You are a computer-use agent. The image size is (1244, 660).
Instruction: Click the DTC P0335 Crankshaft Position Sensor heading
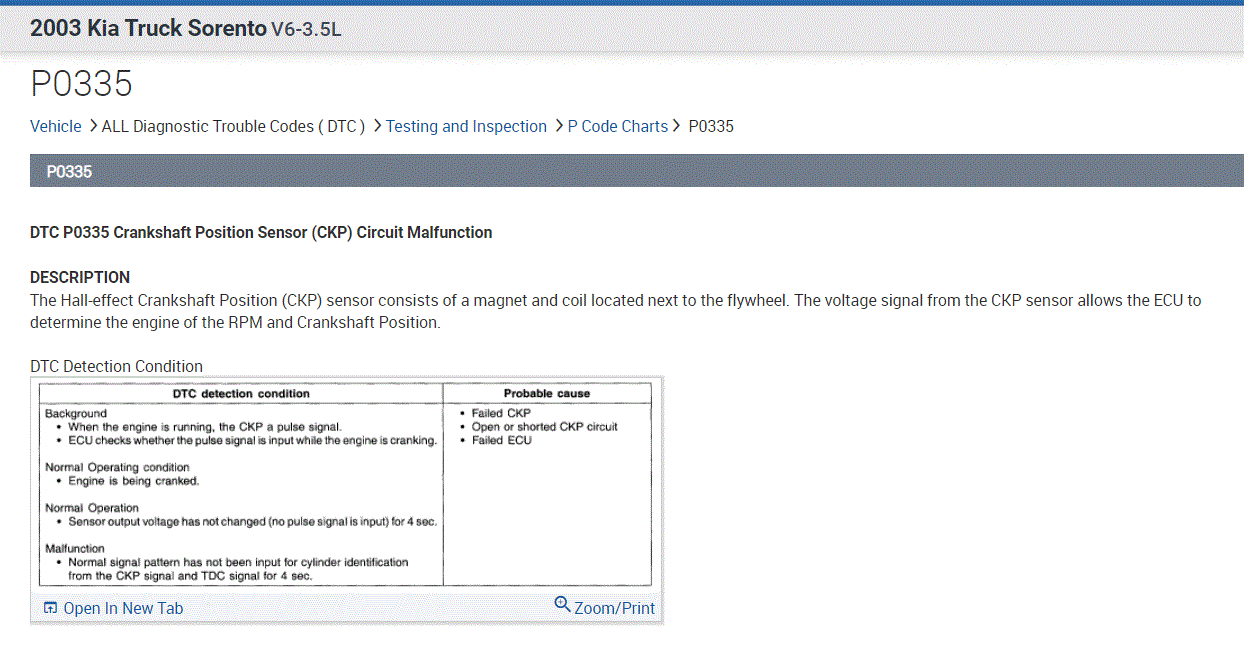pos(261,232)
